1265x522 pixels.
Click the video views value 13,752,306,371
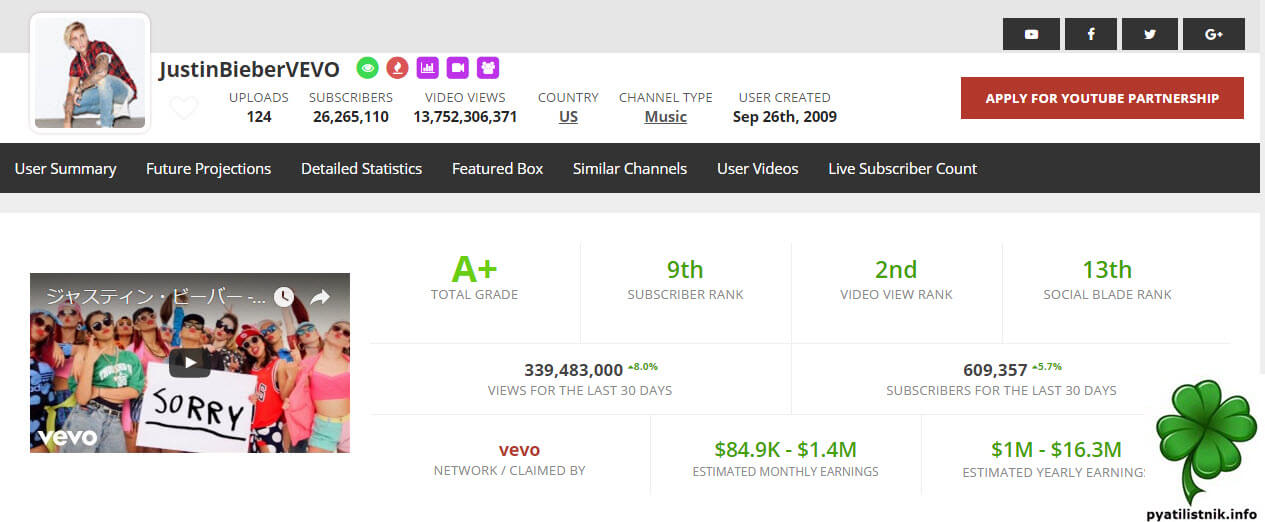coord(465,116)
